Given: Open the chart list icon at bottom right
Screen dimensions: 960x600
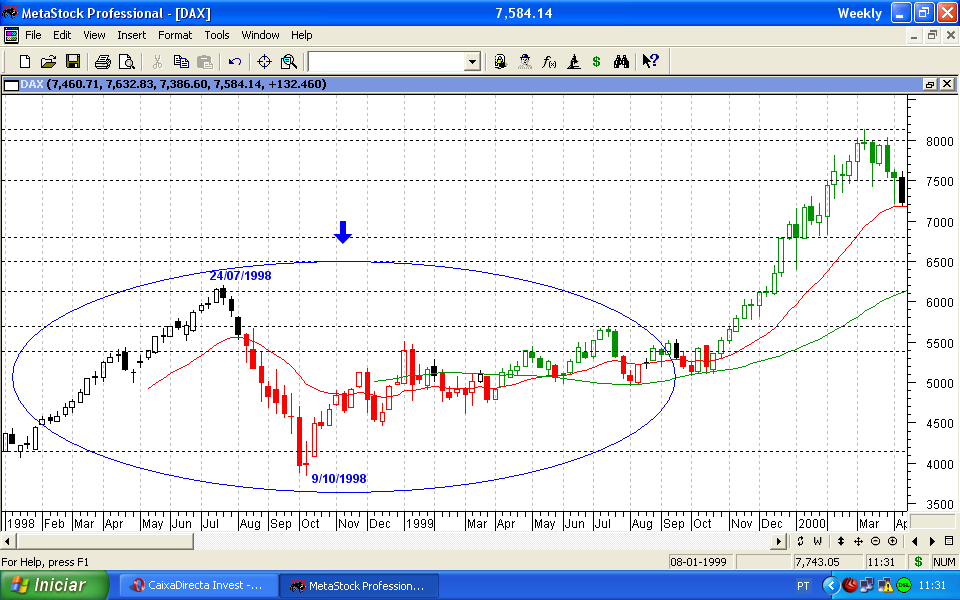Looking at the screenshot, I should click(949, 541).
